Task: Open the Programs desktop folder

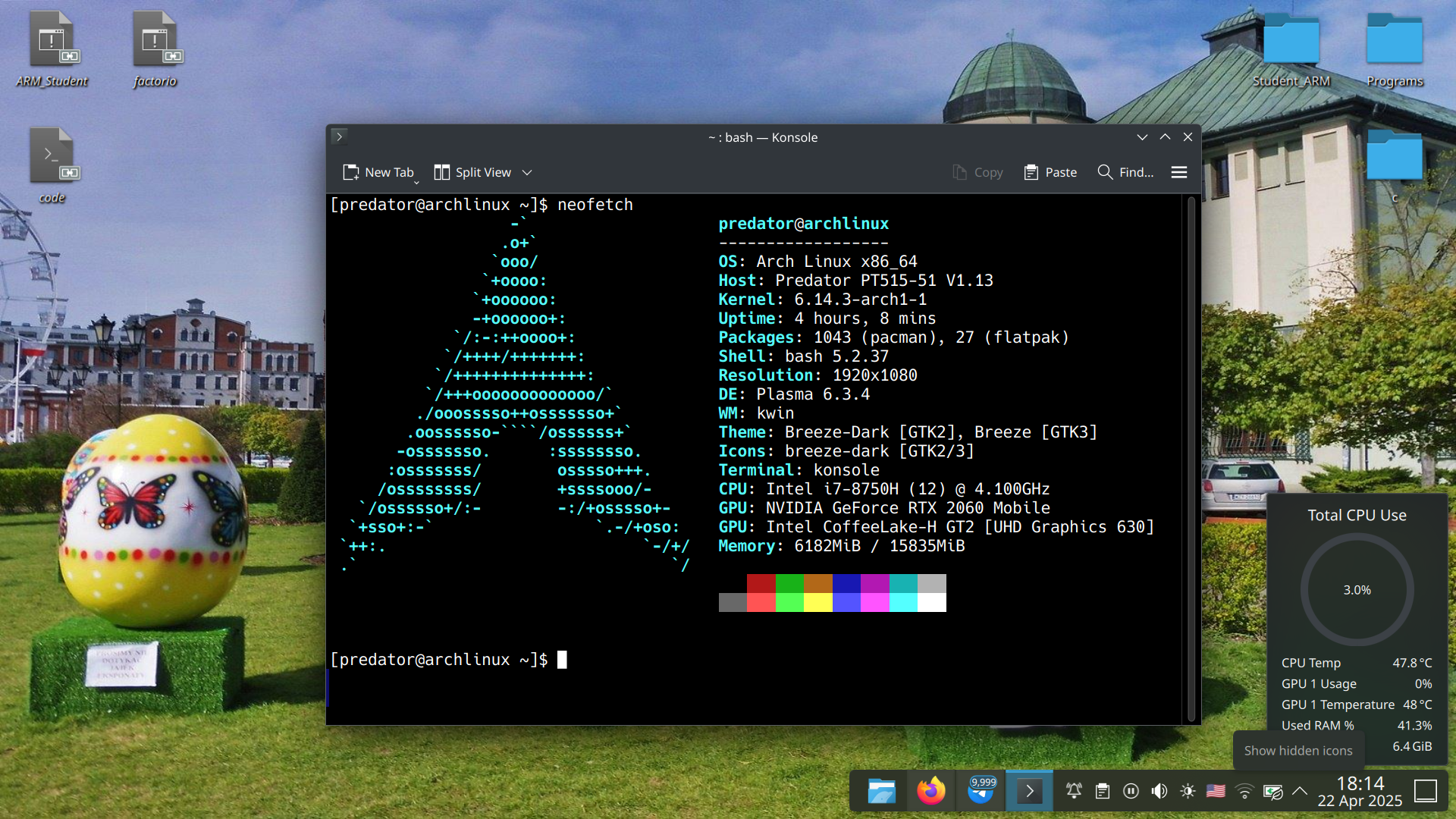Action: [x=1395, y=50]
